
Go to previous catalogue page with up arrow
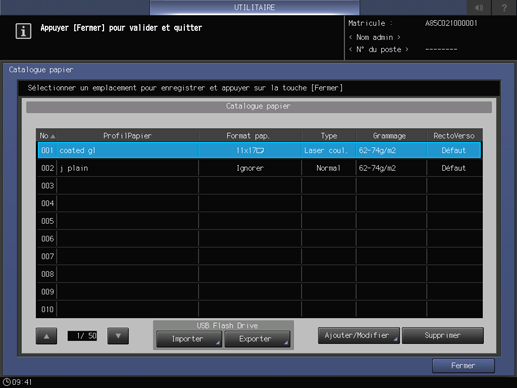[x=46, y=336]
